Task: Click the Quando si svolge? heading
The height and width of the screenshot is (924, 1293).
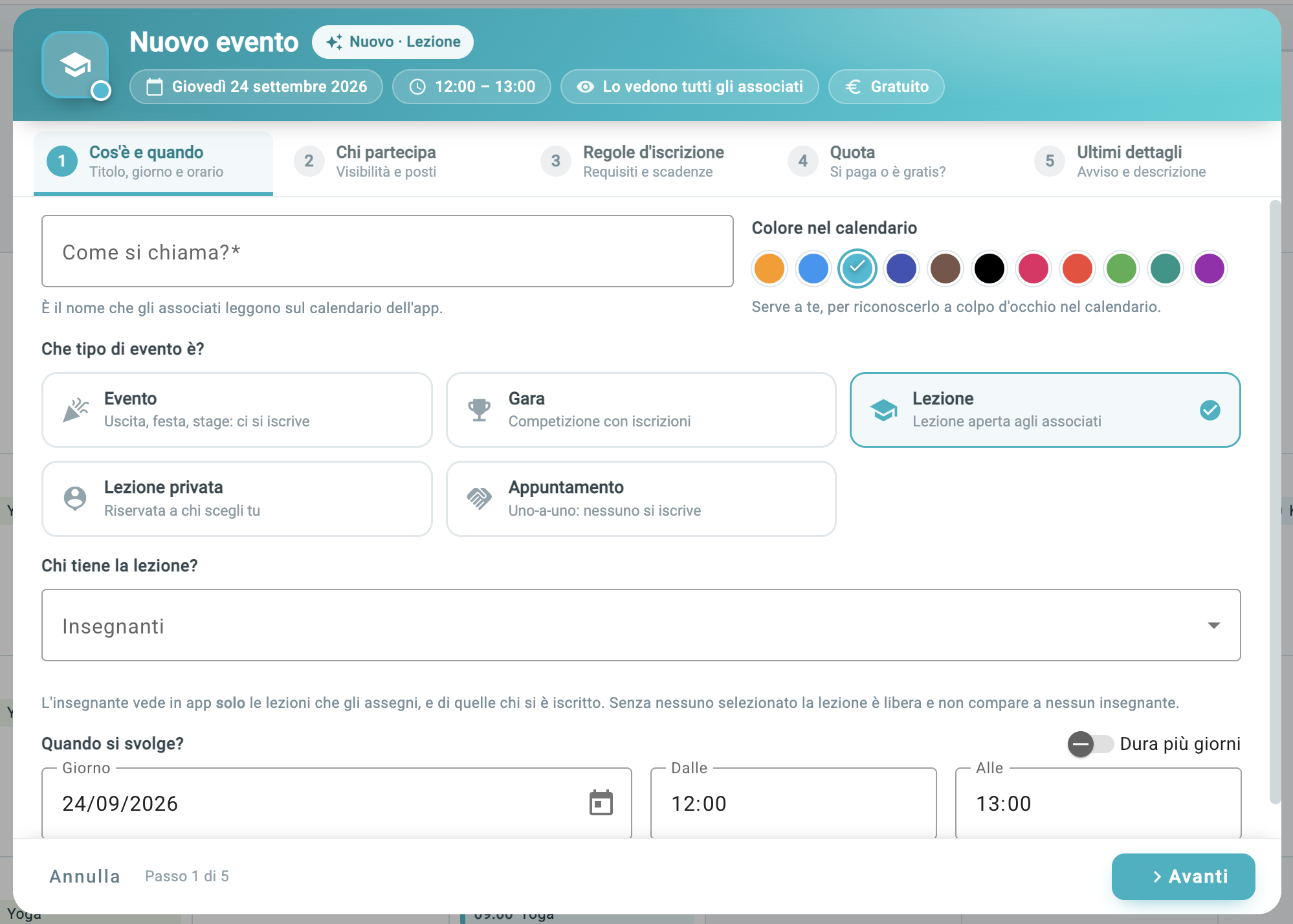Action: [113, 743]
